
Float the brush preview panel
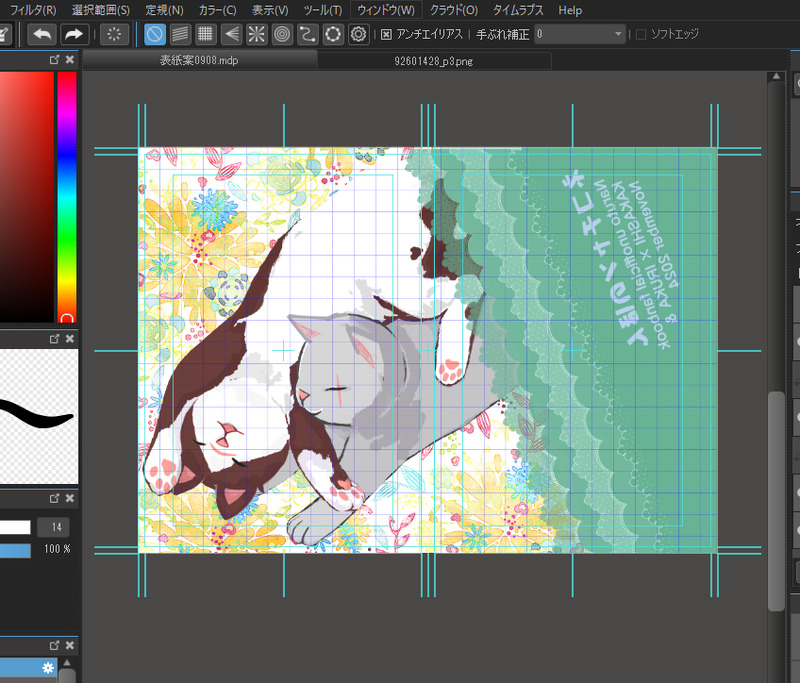[55, 339]
